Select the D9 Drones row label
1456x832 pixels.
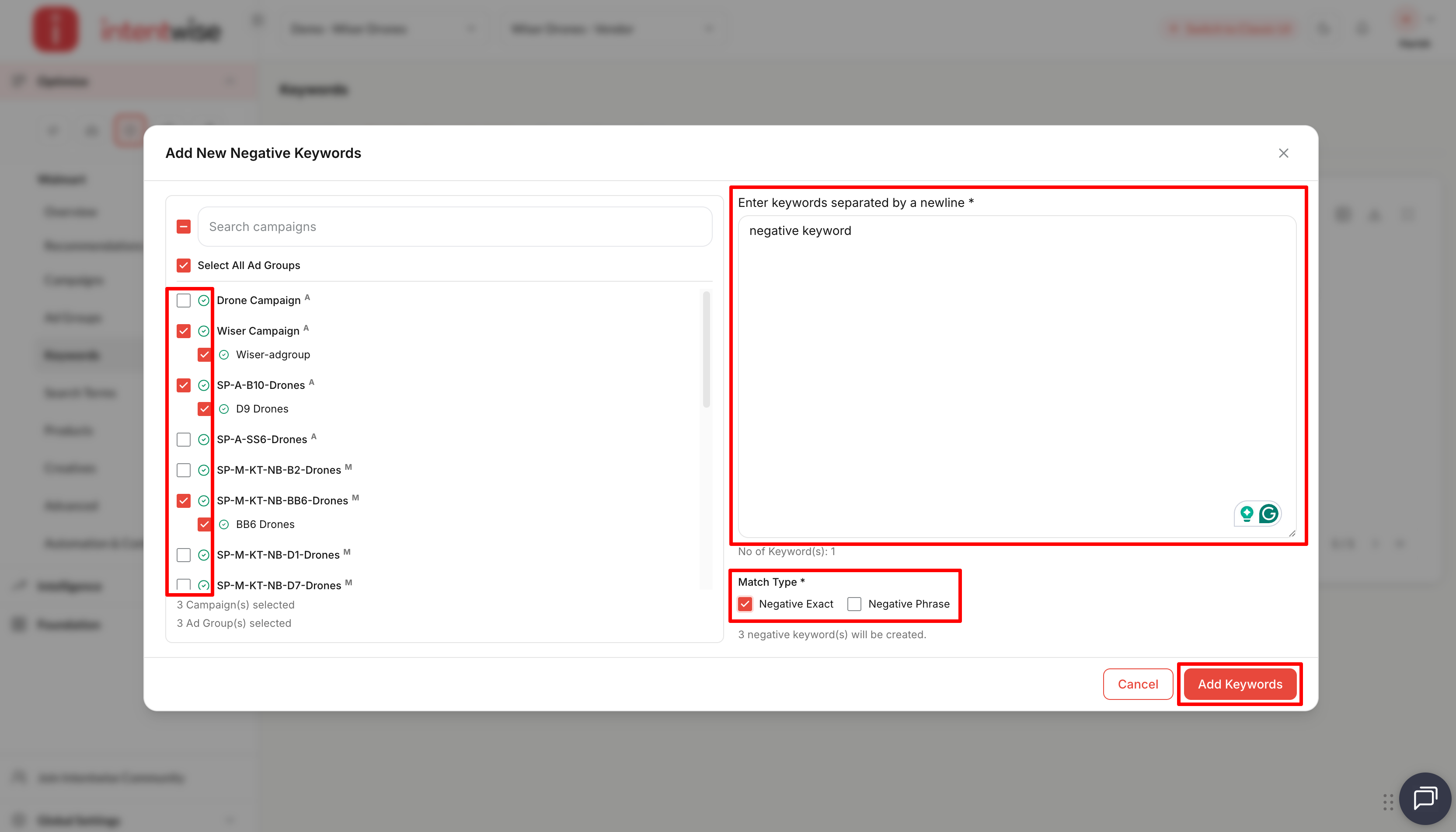262,409
